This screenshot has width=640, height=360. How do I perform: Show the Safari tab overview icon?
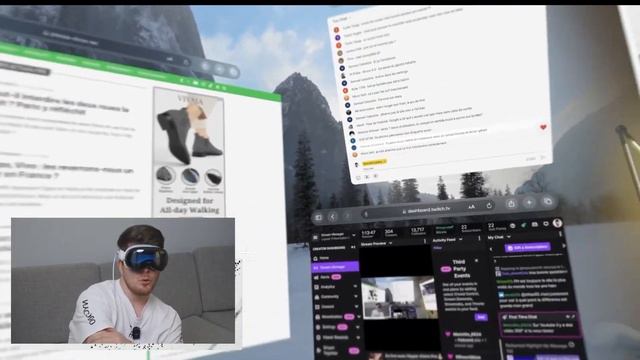click(x=548, y=201)
